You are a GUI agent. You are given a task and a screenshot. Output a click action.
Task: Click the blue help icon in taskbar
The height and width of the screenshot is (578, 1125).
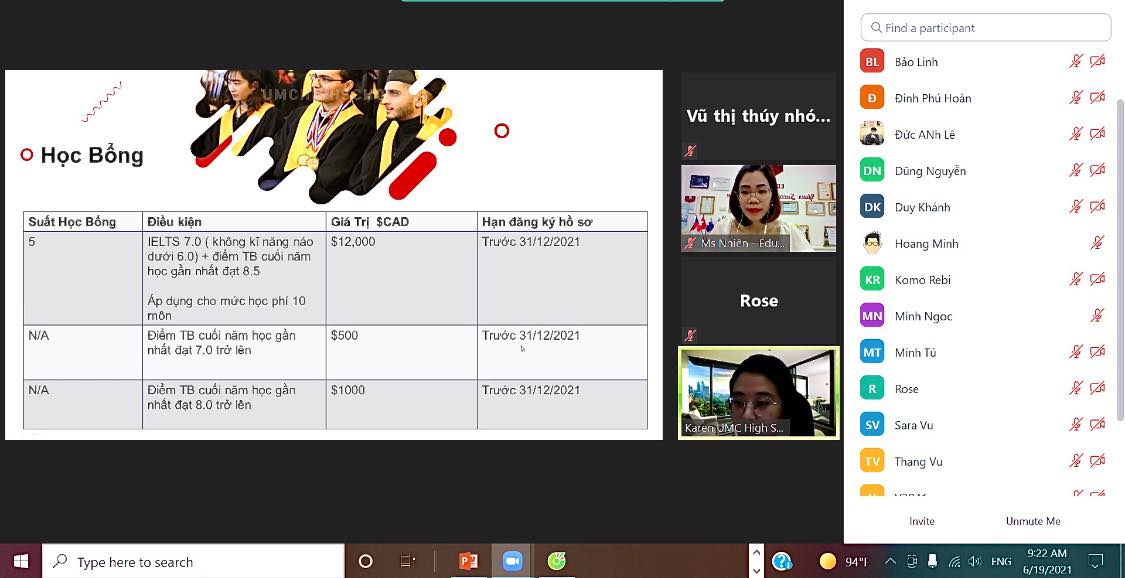pos(782,561)
